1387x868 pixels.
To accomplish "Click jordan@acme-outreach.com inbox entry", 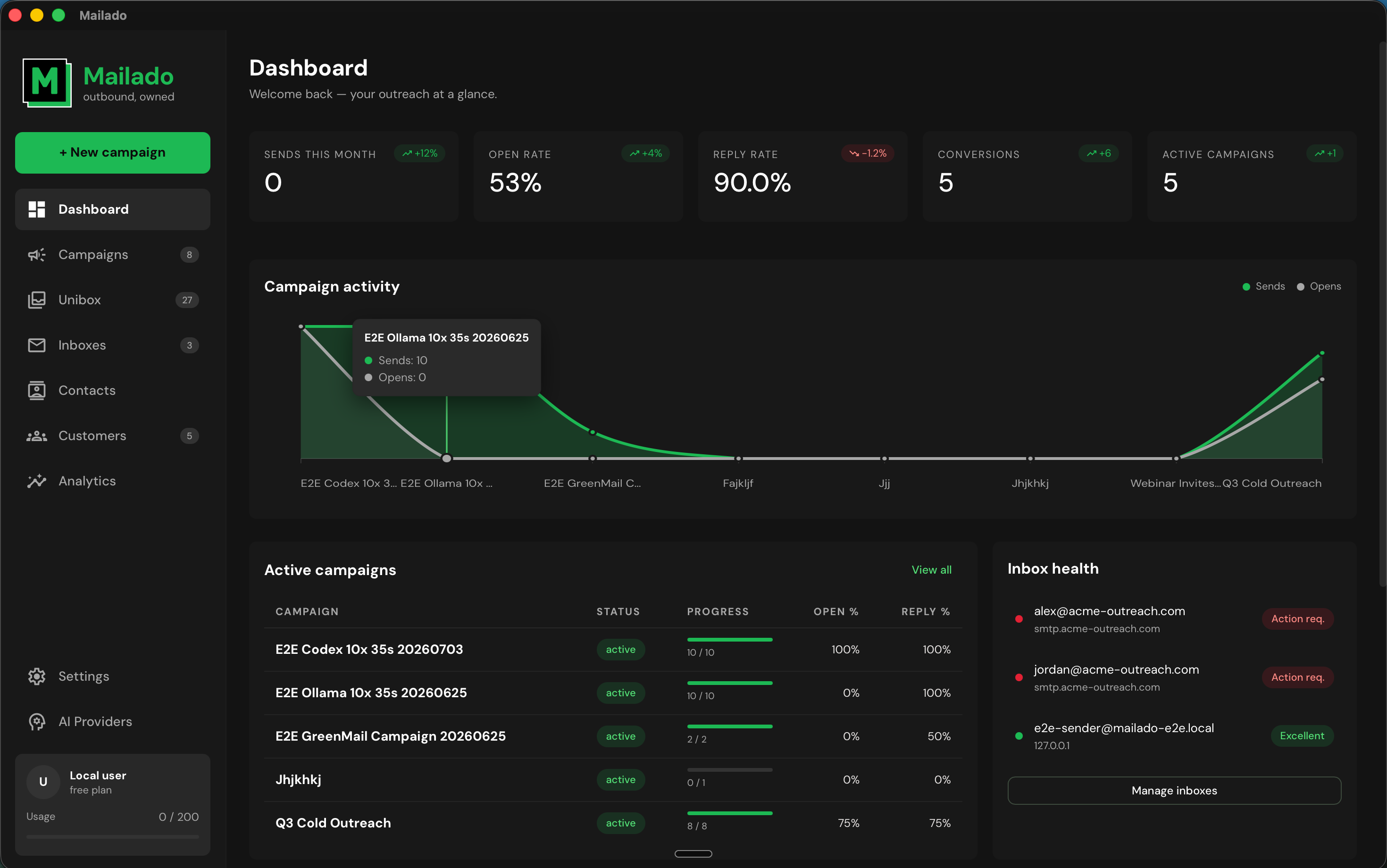I will coord(1174,677).
